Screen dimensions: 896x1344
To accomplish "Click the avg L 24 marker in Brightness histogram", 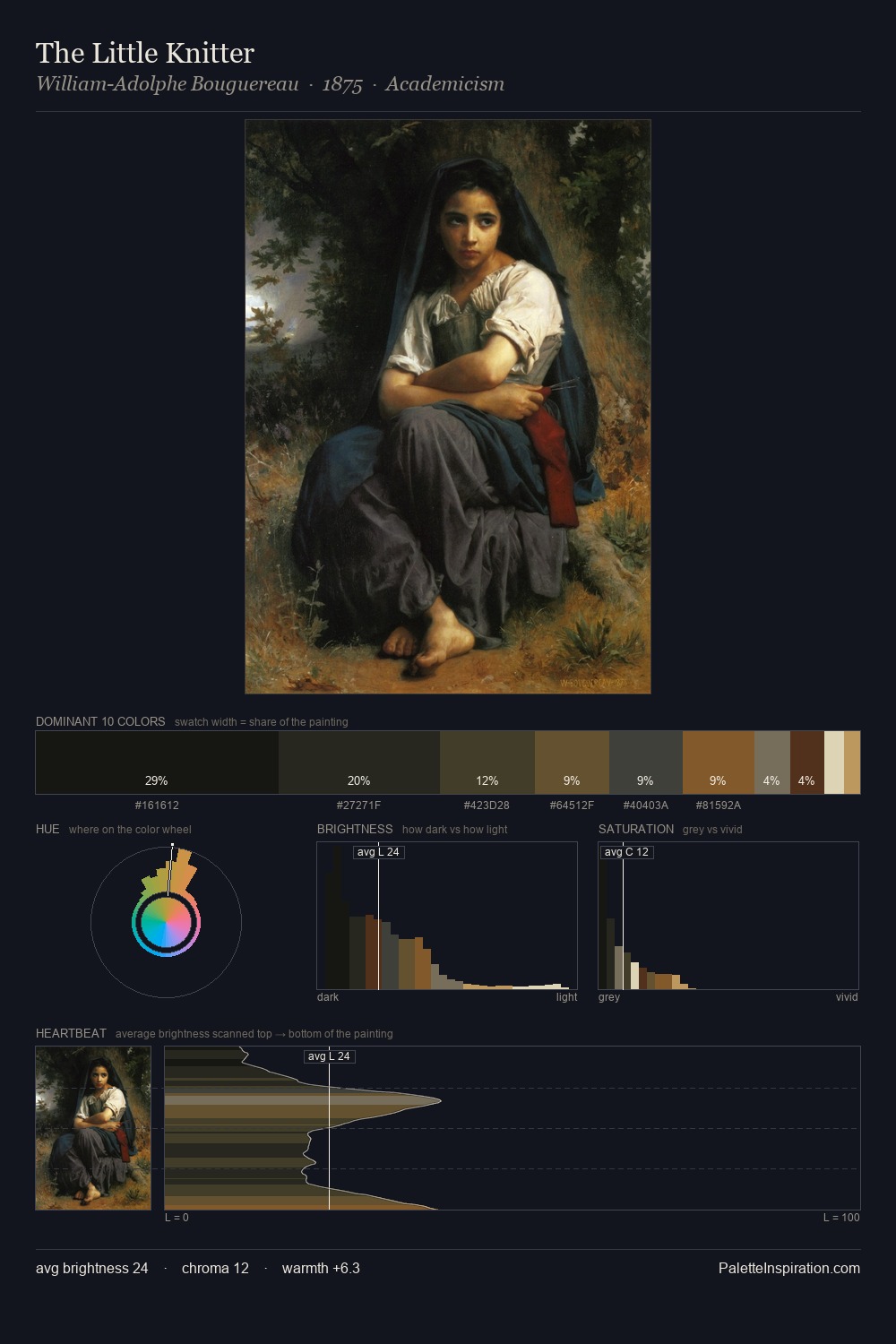I will [379, 852].
